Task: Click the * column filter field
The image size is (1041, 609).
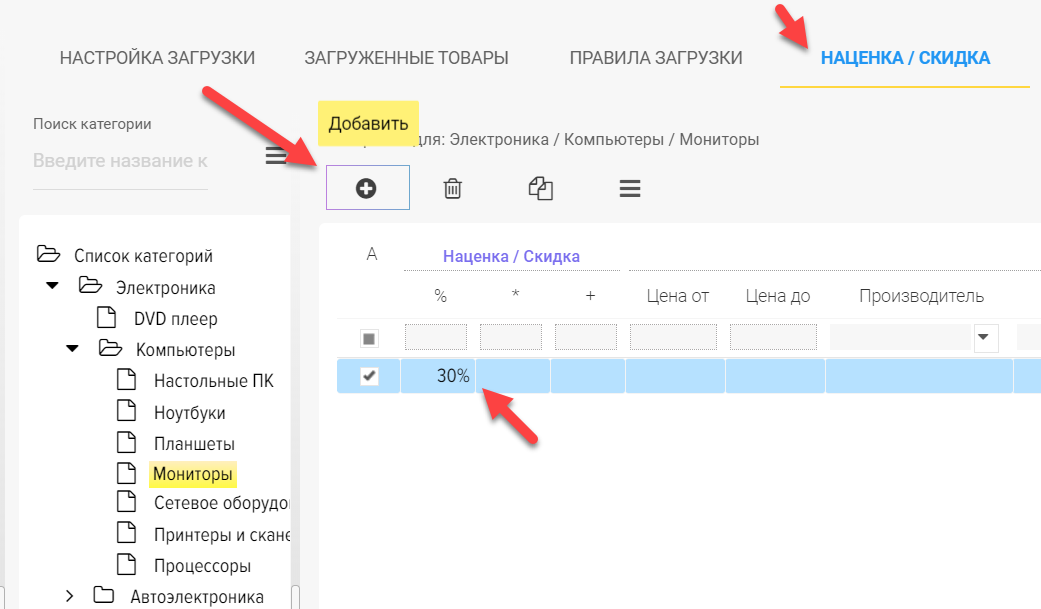Action: (x=511, y=337)
